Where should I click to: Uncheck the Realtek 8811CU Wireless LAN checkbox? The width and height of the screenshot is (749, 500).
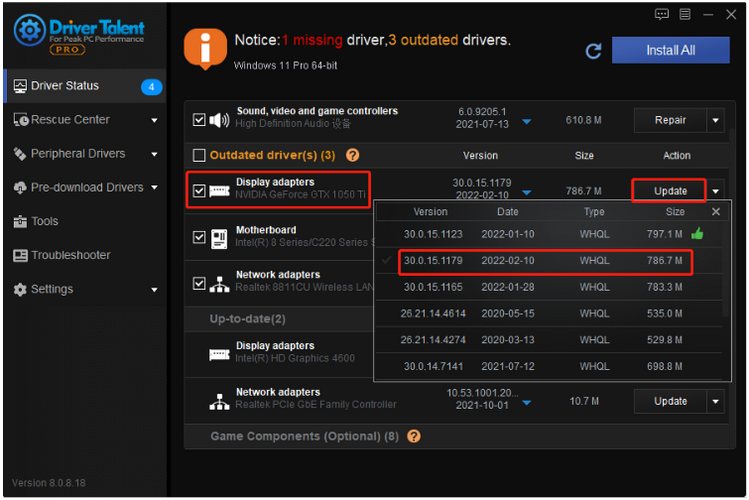pyautogui.click(x=199, y=284)
